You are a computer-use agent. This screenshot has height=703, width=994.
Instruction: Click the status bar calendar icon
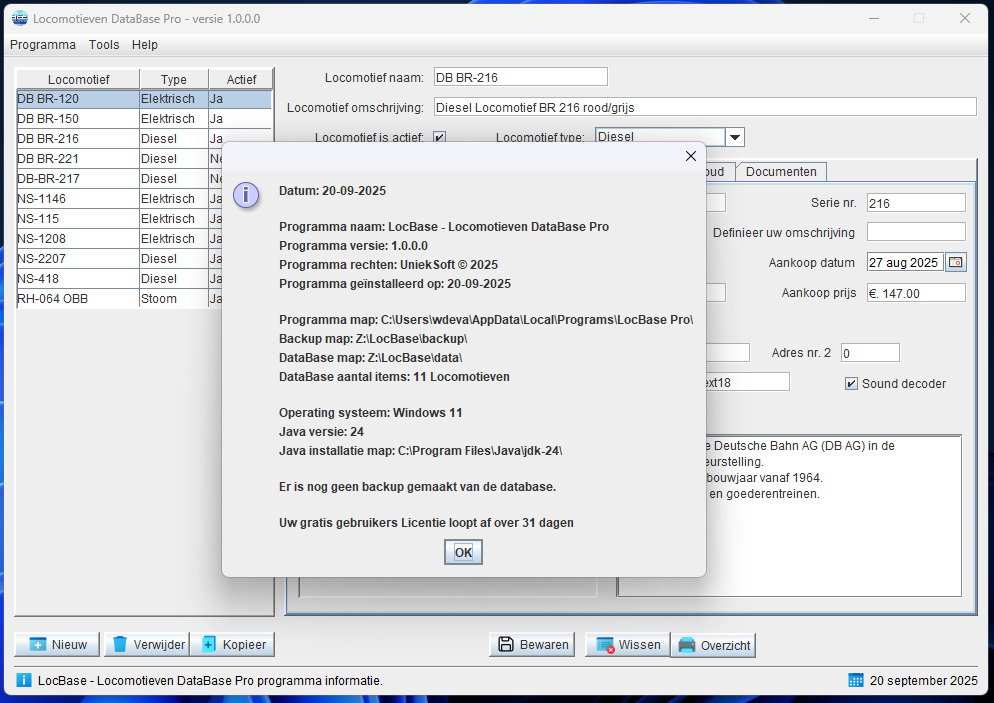click(856, 681)
